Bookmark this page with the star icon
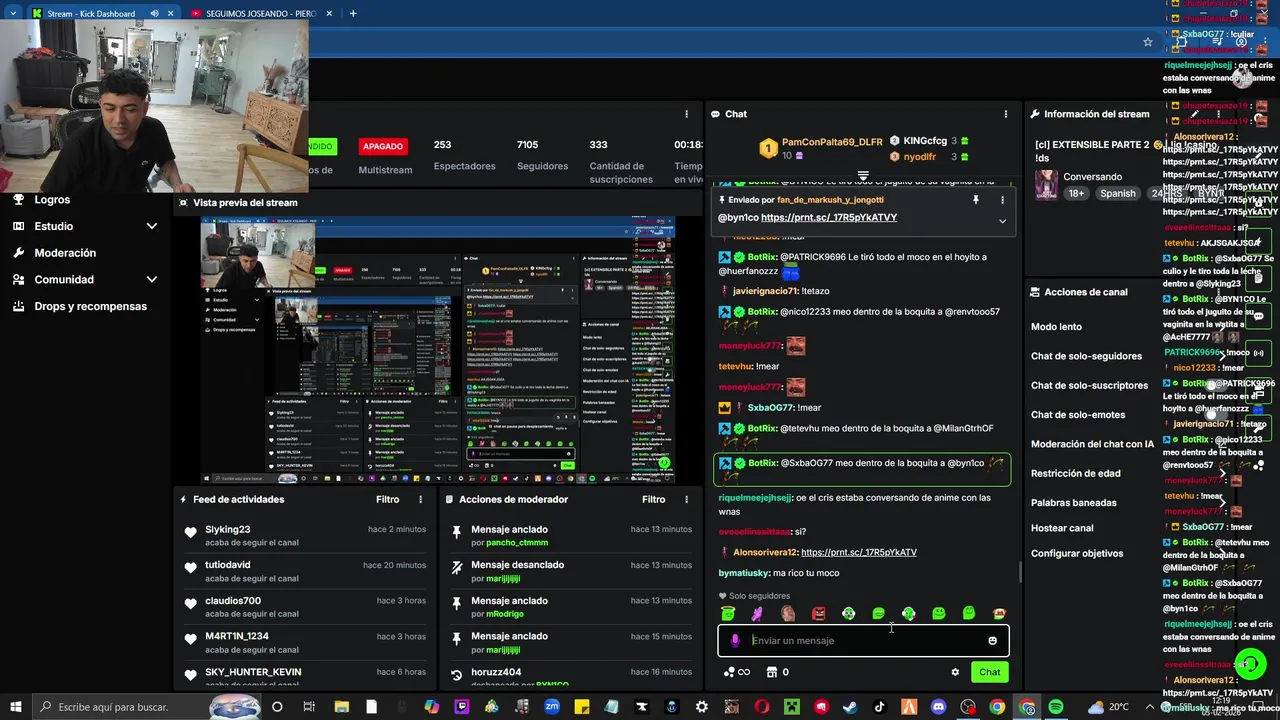Image resolution: width=1280 pixels, height=720 pixels. point(1148,42)
